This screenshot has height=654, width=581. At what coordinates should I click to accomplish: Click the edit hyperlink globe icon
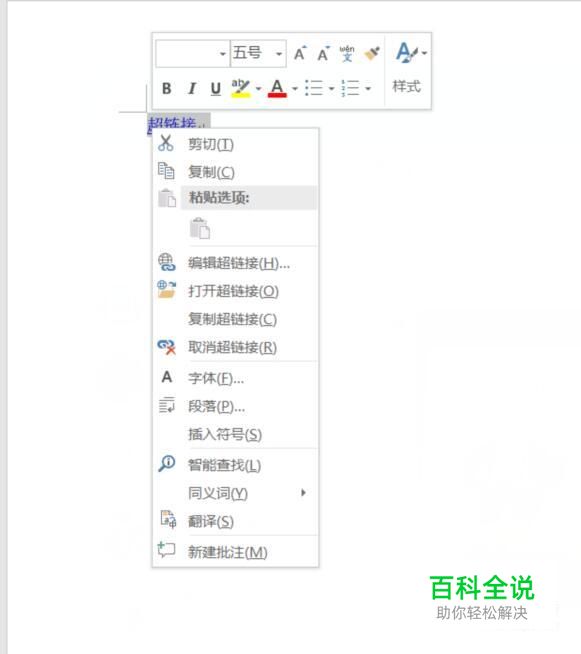[x=167, y=262]
